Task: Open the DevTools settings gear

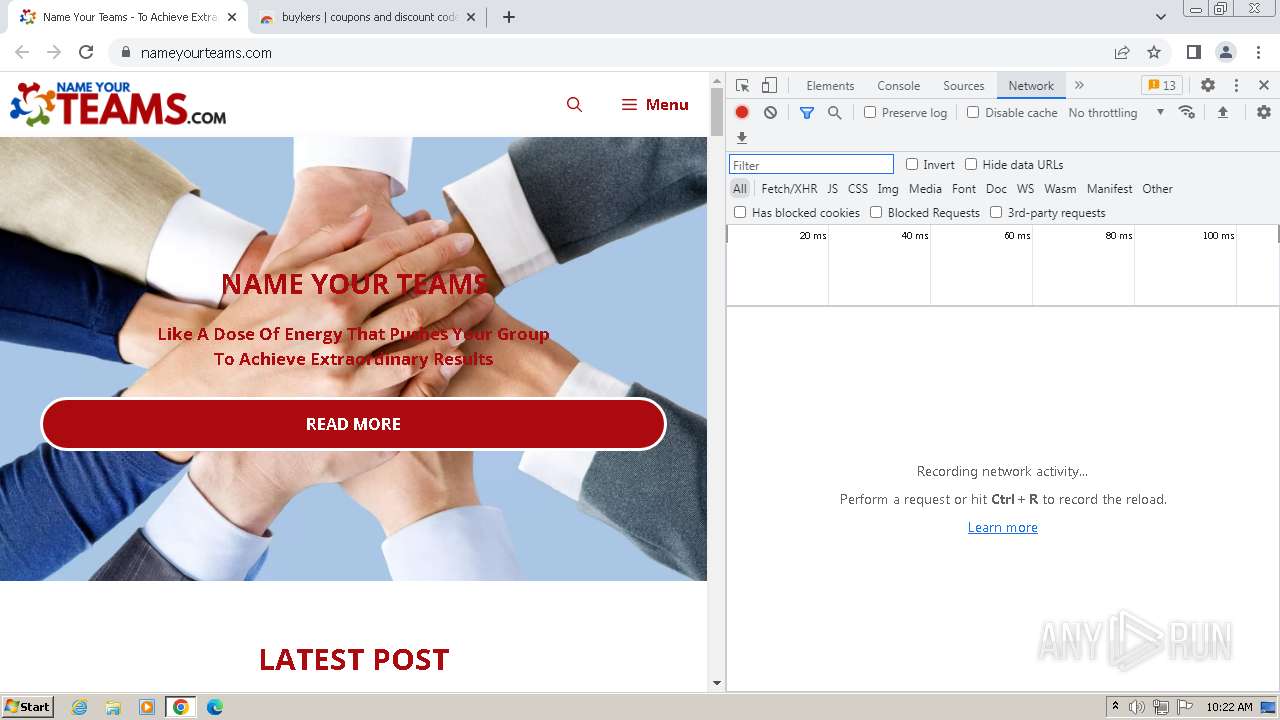Action: click(1208, 85)
